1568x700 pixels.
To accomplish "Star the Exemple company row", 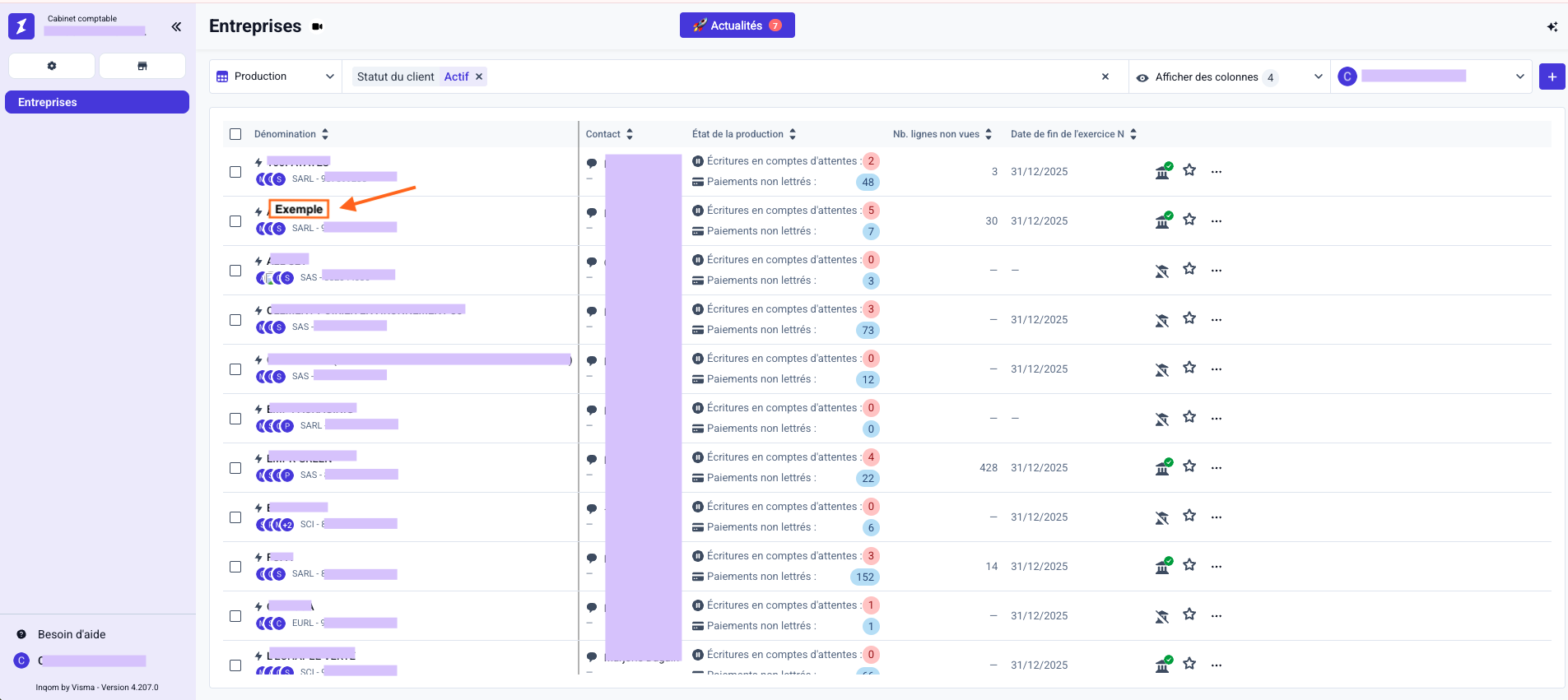I will pos(1189,220).
